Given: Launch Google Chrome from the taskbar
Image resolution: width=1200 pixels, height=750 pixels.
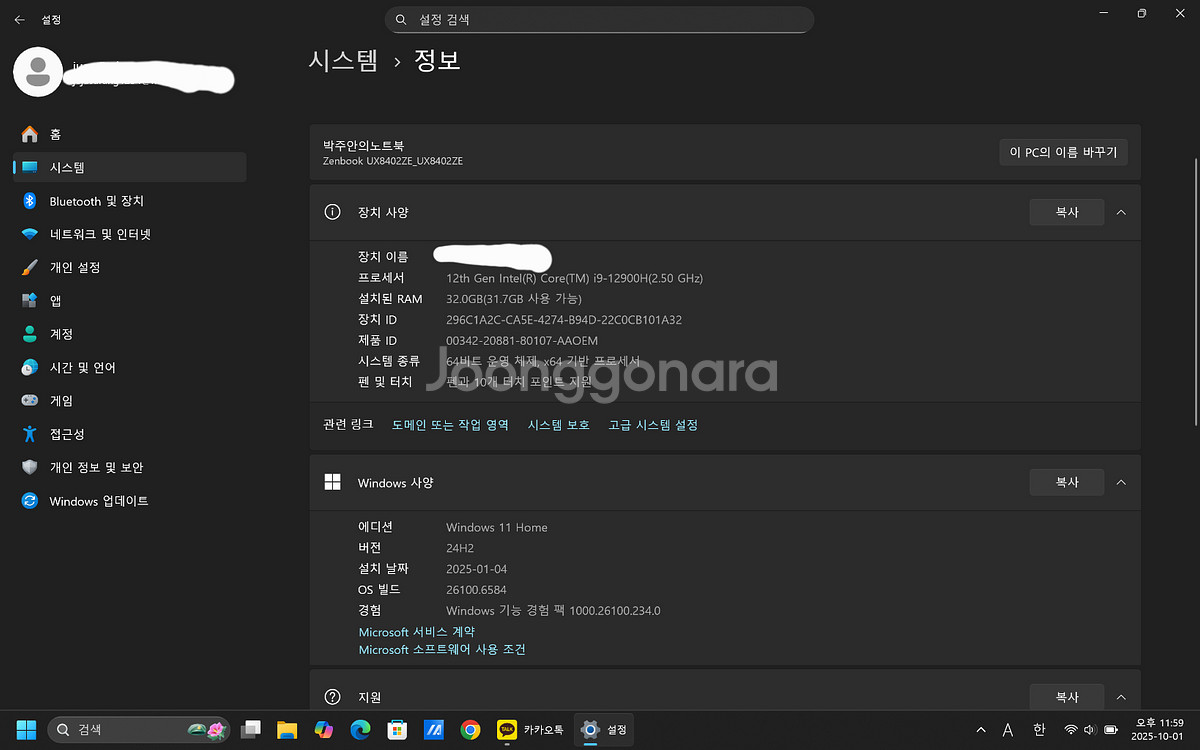Looking at the screenshot, I should (x=470, y=730).
